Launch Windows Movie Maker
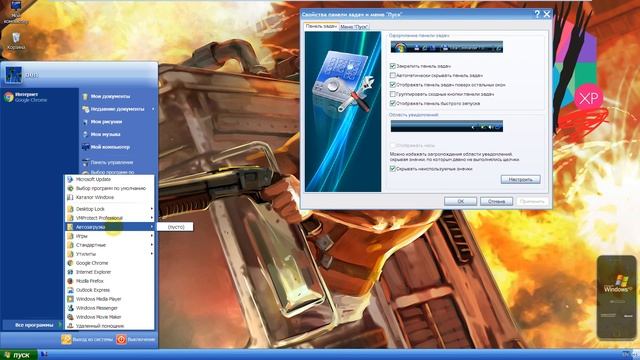 (x=70, y=317)
